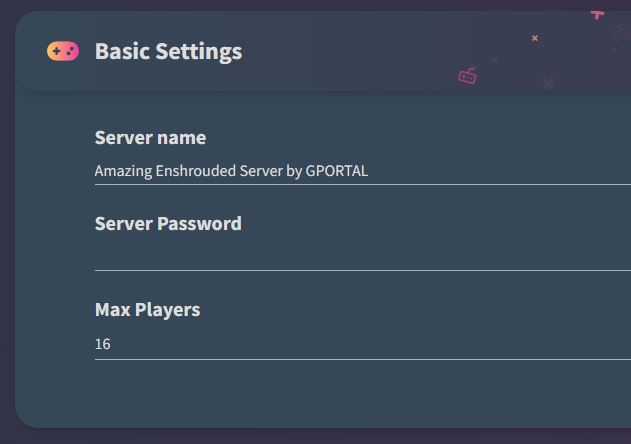Select the Basic Settings heading

[169, 52]
